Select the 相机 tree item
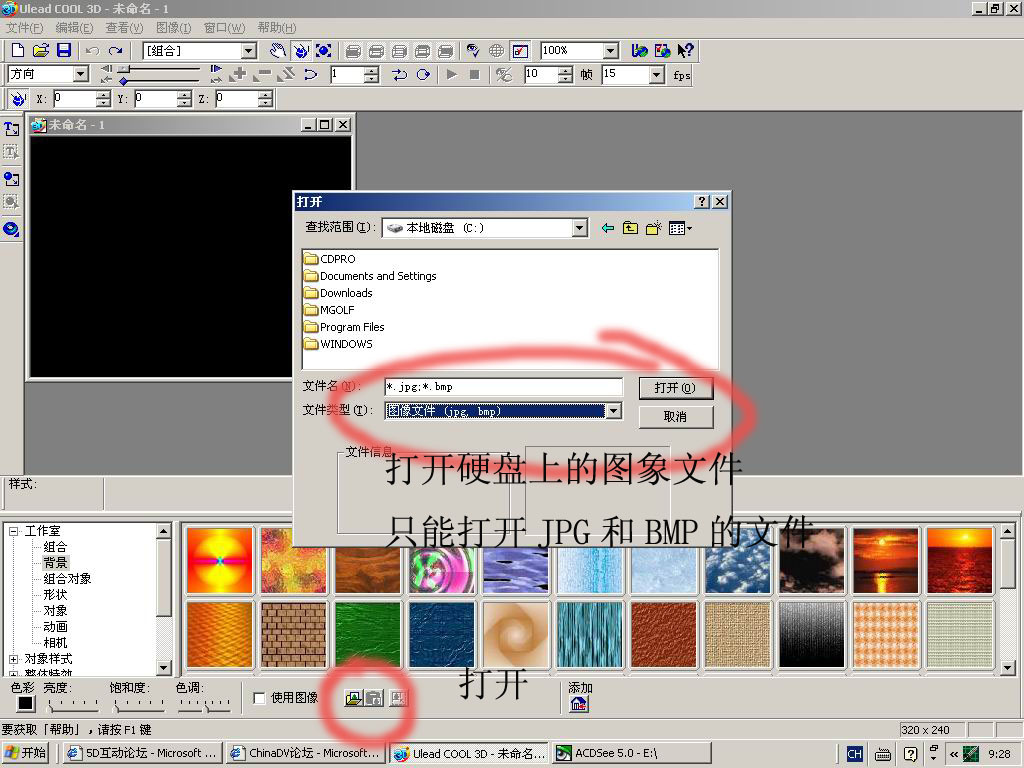Viewport: 1024px width, 768px height. click(x=56, y=643)
